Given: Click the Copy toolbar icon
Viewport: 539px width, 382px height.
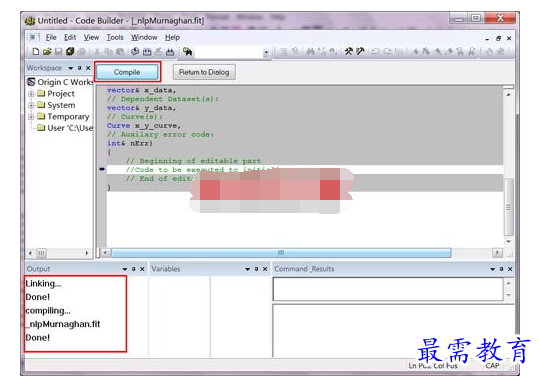Looking at the screenshot, I should (x=108, y=52).
